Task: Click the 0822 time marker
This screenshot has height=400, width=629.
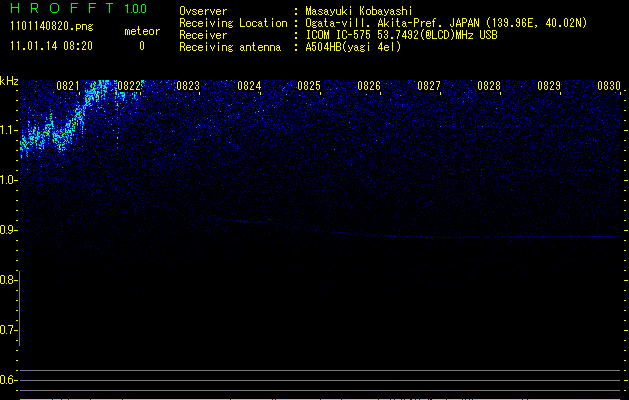Action: click(x=129, y=86)
